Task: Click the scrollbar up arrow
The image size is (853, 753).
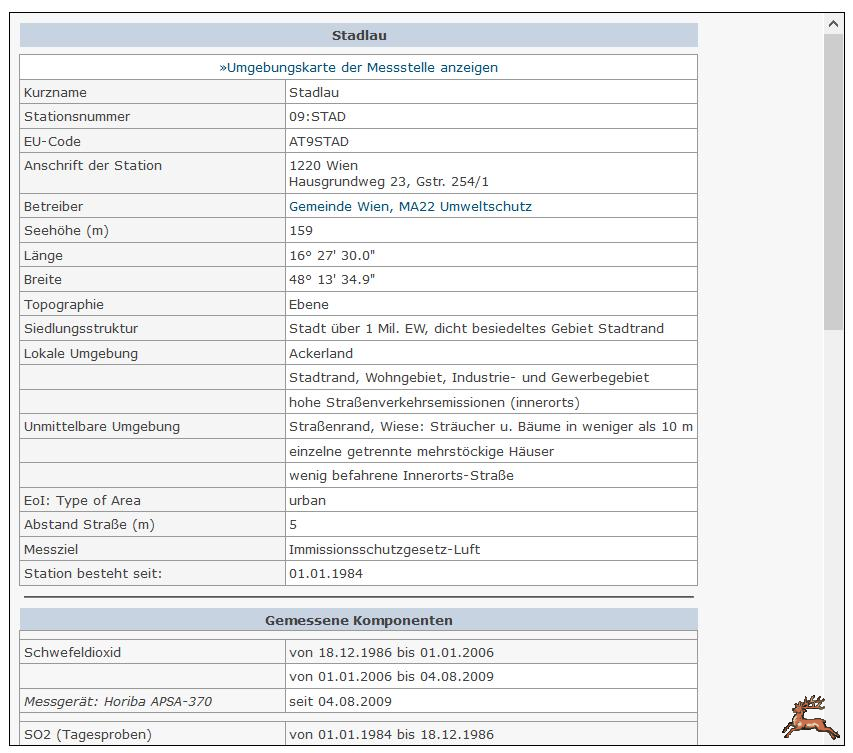Action: click(833, 23)
